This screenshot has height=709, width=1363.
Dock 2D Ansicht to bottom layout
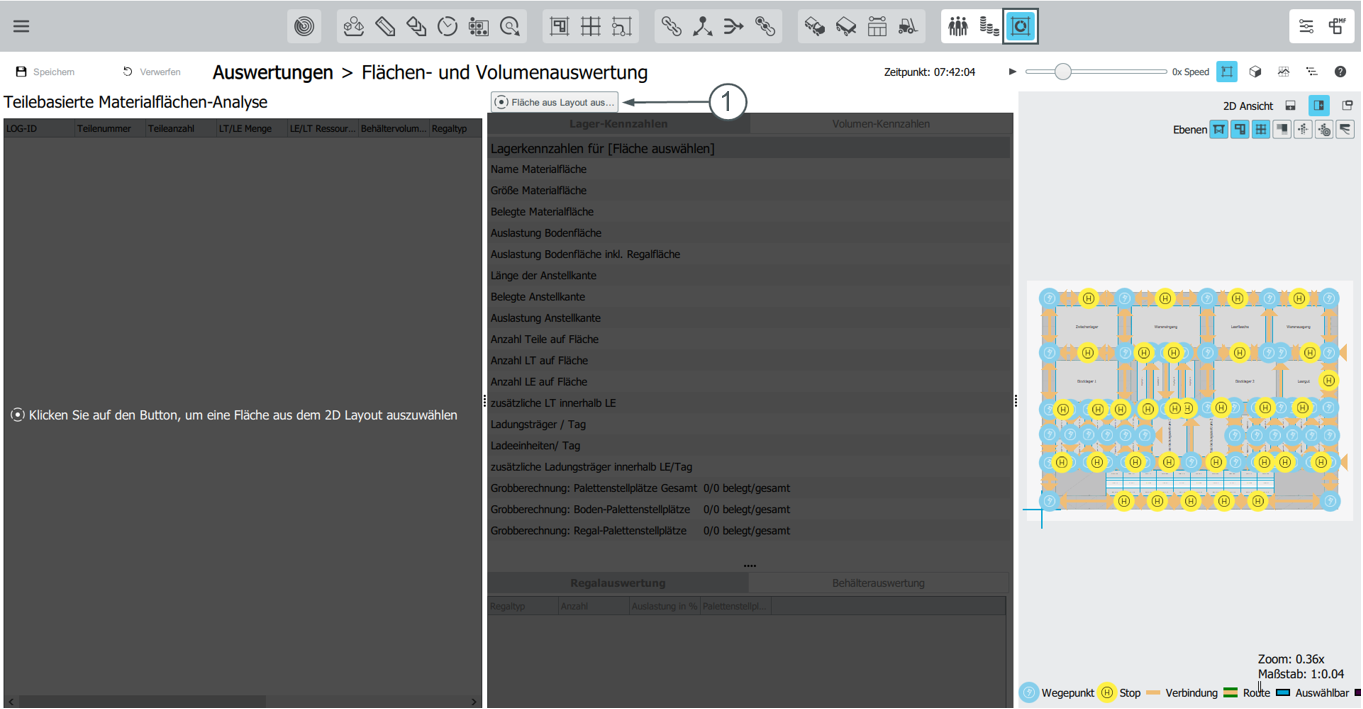[1291, 105]
